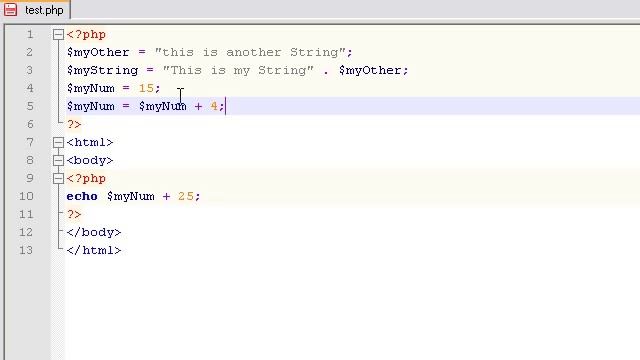Click the opening <?php tag on line 1
640x360 pixels.
pos(86,34)
